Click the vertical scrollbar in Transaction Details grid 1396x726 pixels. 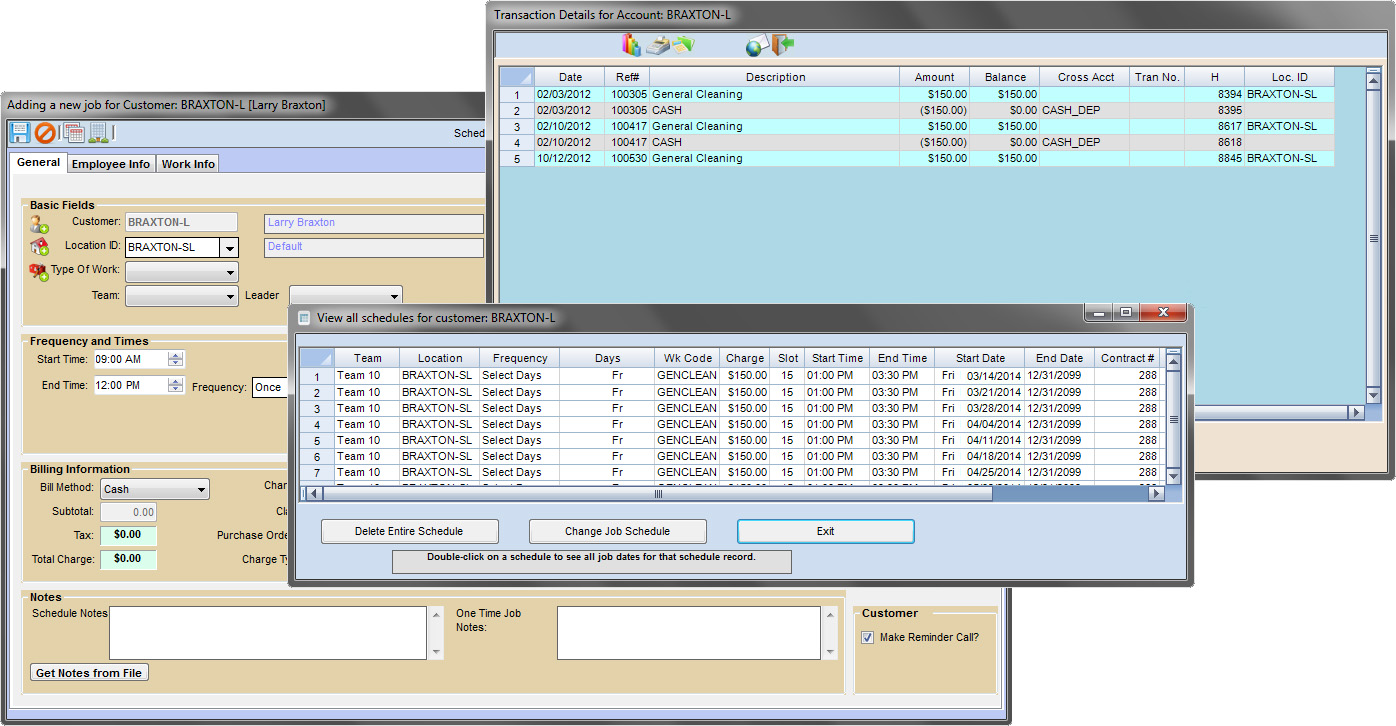tap(1374, 238)
